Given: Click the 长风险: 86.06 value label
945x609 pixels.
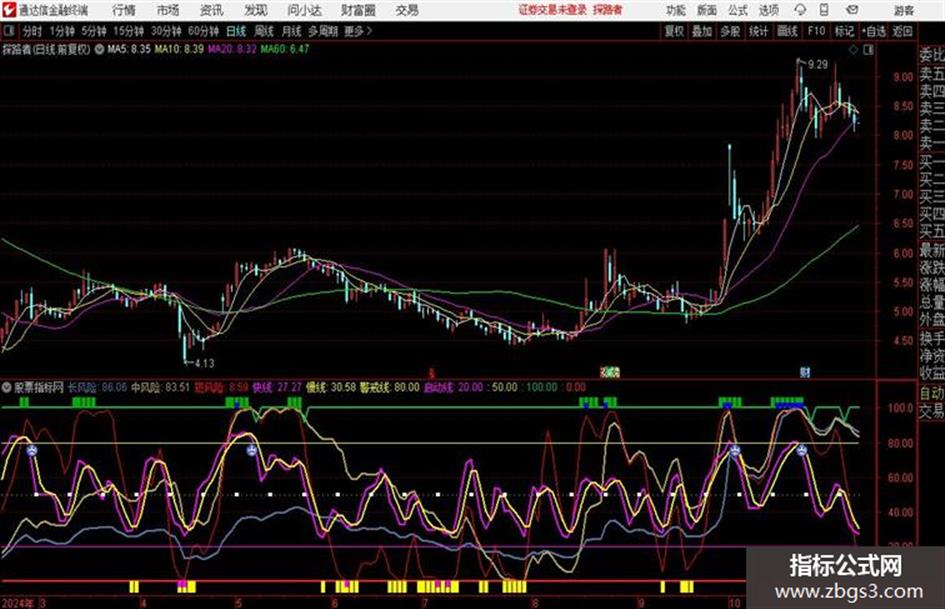Looking at the screenshot, I should coord(97,387).
